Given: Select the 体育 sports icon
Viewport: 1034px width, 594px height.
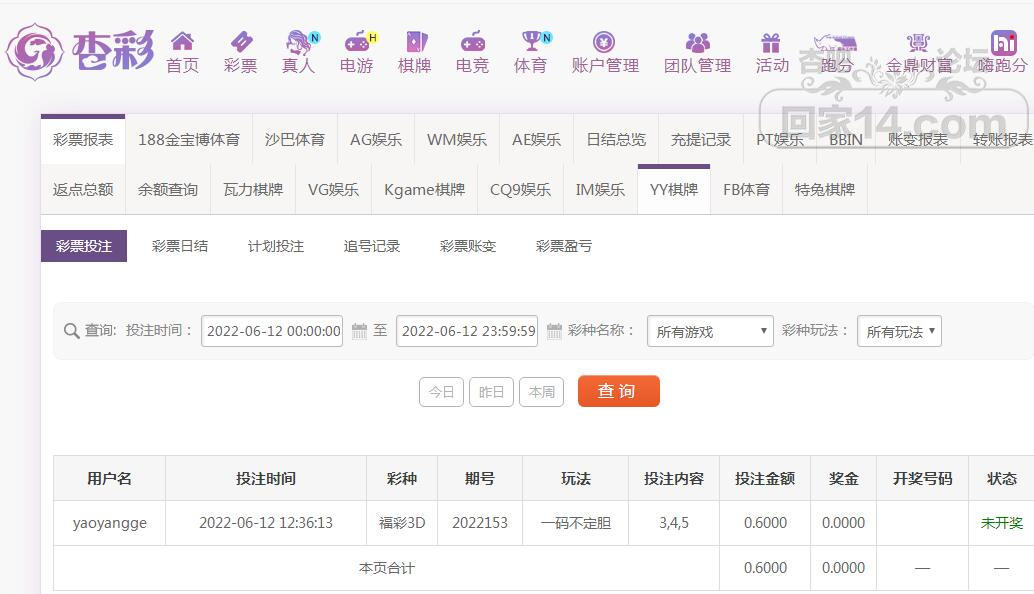Looking at the screenshot, I should click(530, 52).
